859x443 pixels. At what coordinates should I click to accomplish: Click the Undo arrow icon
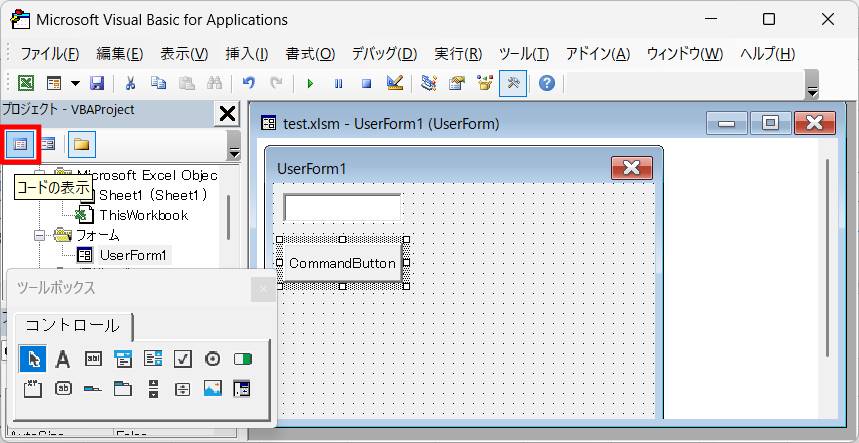(x=249, y=83)
